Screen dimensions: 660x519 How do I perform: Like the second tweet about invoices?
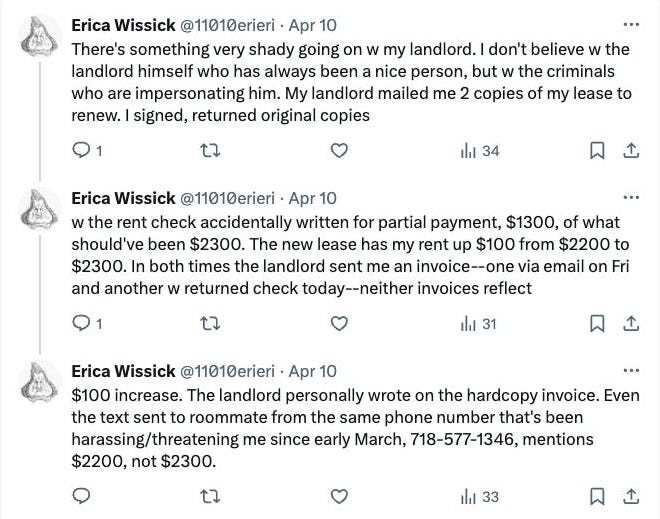339,323
